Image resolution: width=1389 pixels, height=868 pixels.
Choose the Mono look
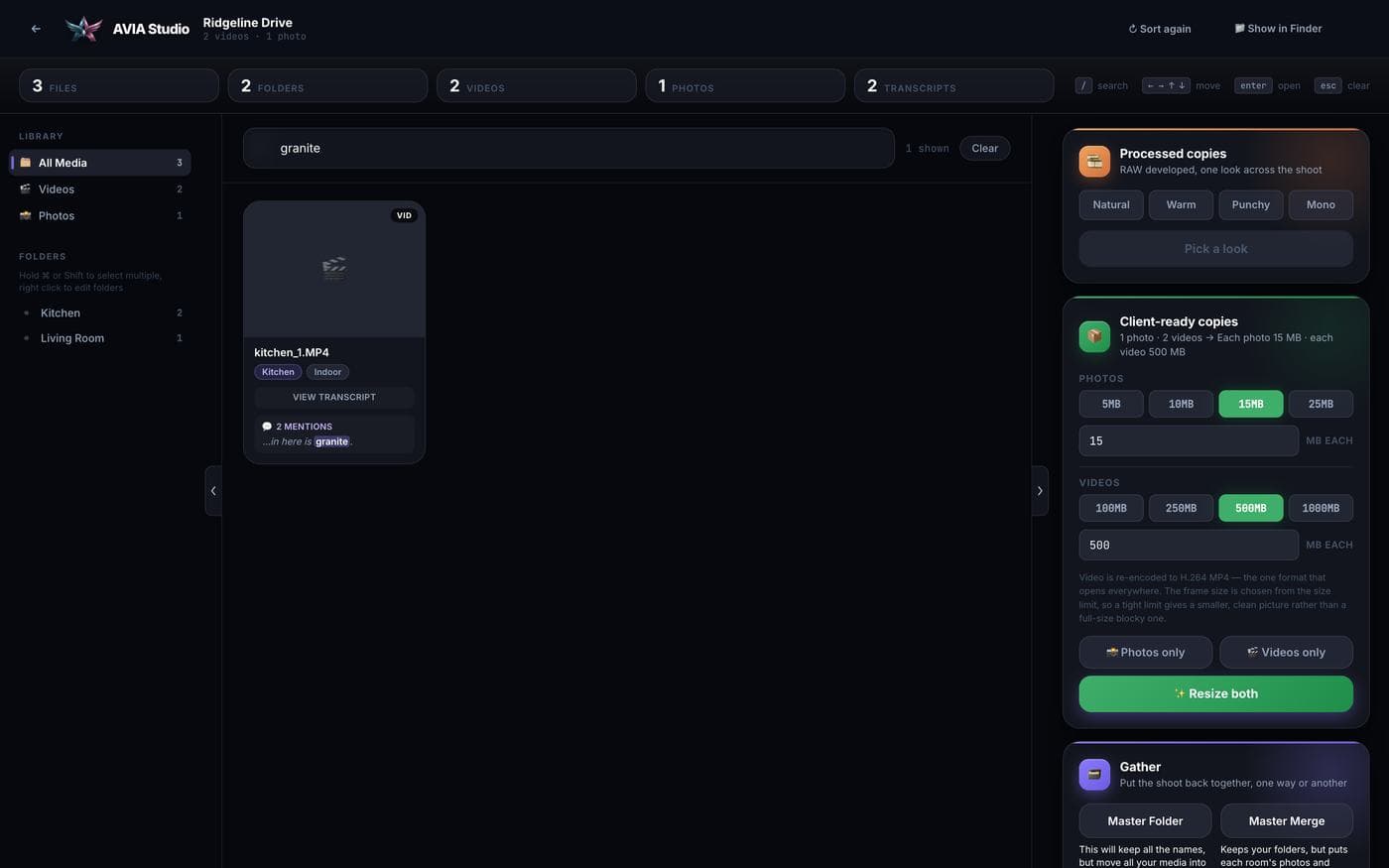(1321, 204)
